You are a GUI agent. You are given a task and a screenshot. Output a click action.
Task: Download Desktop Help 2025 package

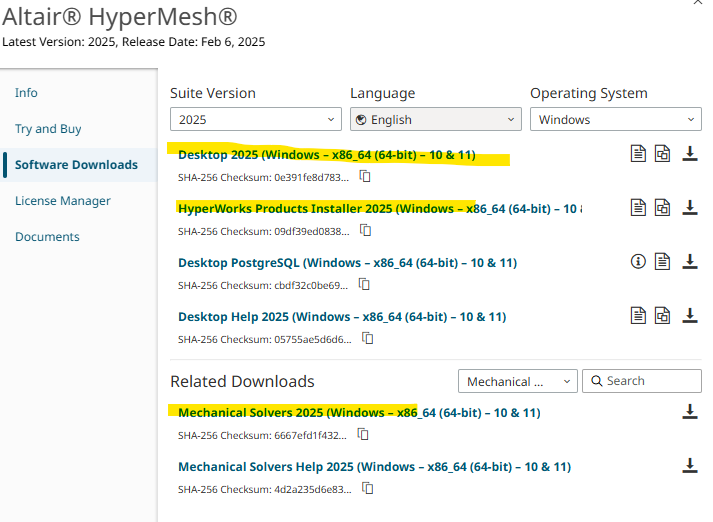(690, 316)
